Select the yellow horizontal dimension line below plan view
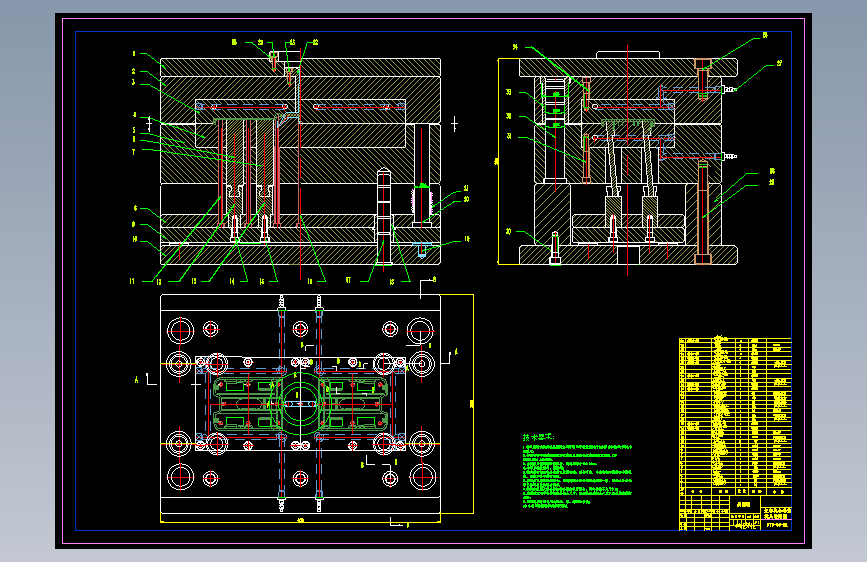The image size is (867, 562). [x=300, y=521]
